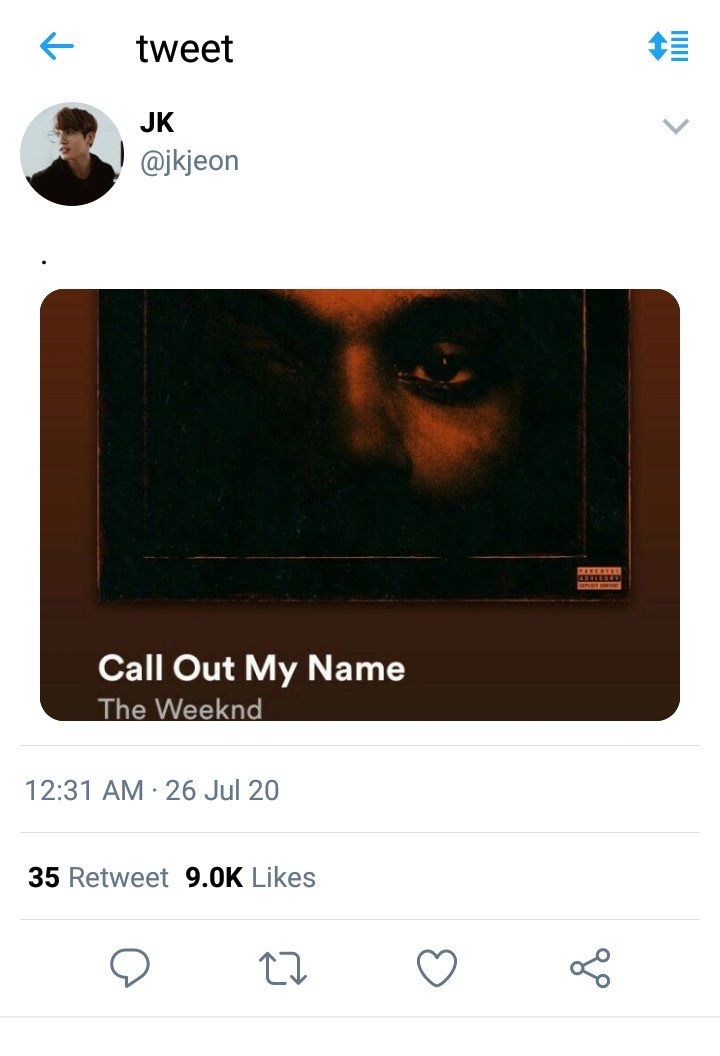The image size is (720, 1056).
Task: Tap the thread sort icon at top right
Action: (668, 46)
